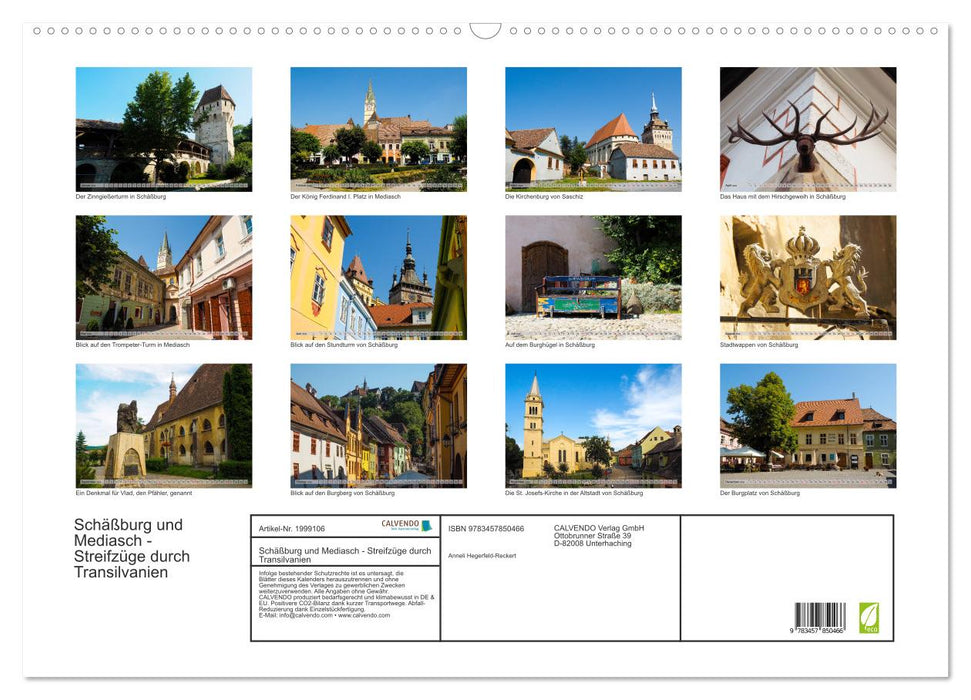Image resolution: width=971 pixels, height=700 pixels.
Task: Select the Zinngießerturm thumbnail
Action: 164,129
